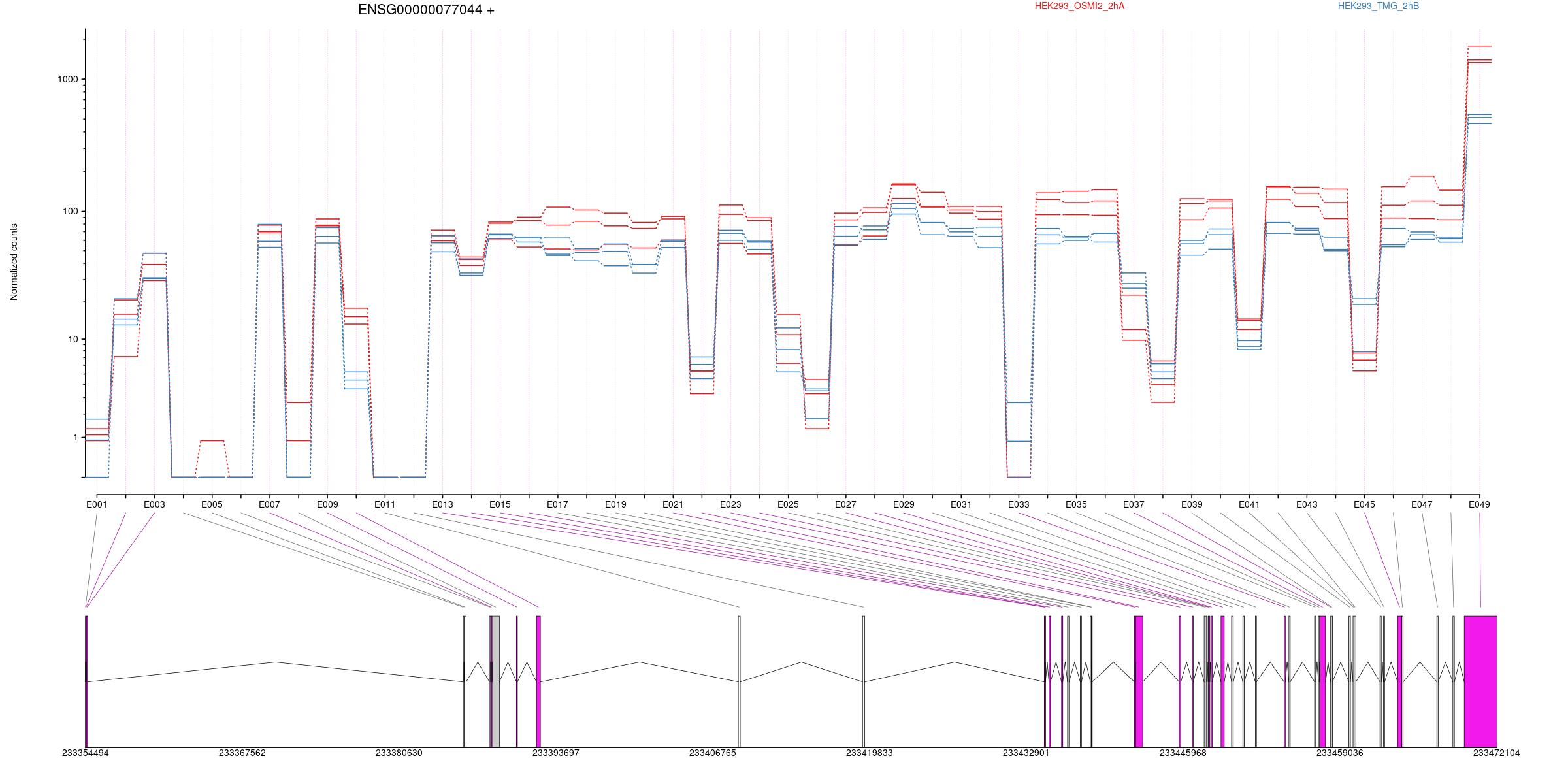Click exon label E017

pos(557,504)
